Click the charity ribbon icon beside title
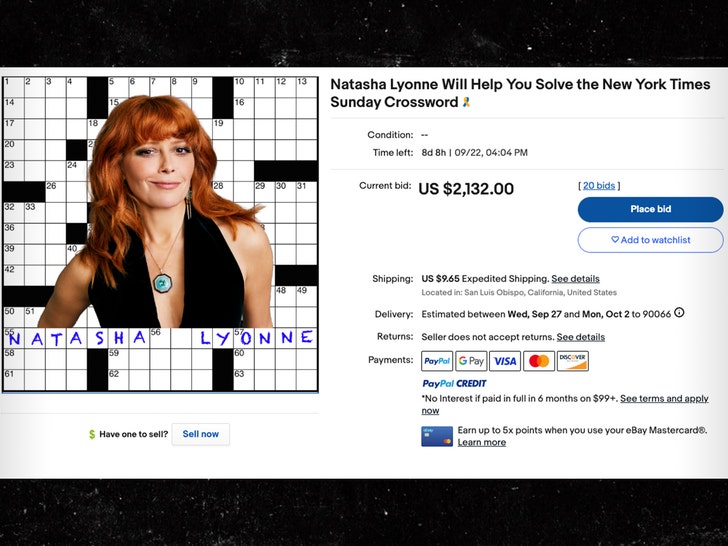 click(466, 103)
